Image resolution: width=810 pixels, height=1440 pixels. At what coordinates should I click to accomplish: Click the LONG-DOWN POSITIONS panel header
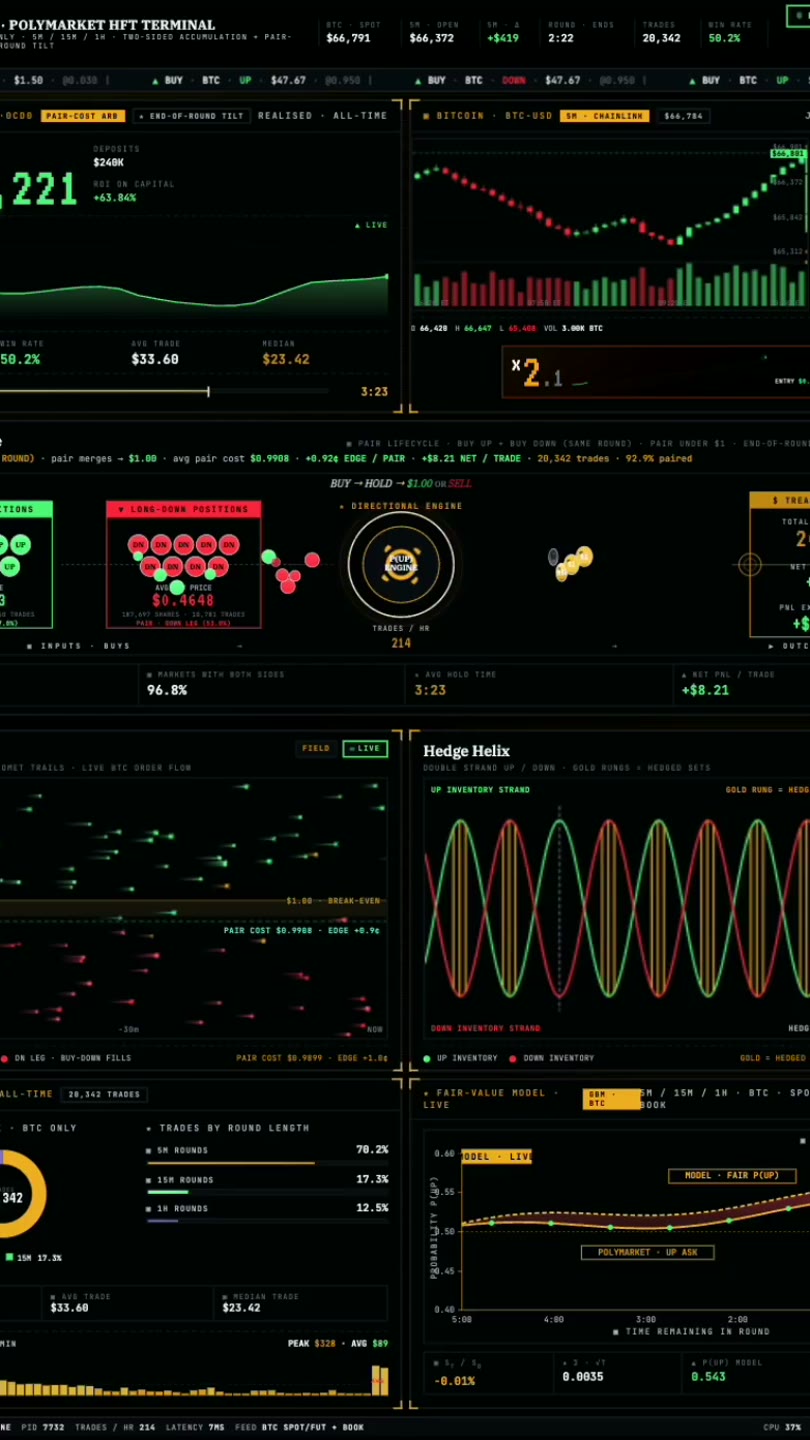[183, 509]
